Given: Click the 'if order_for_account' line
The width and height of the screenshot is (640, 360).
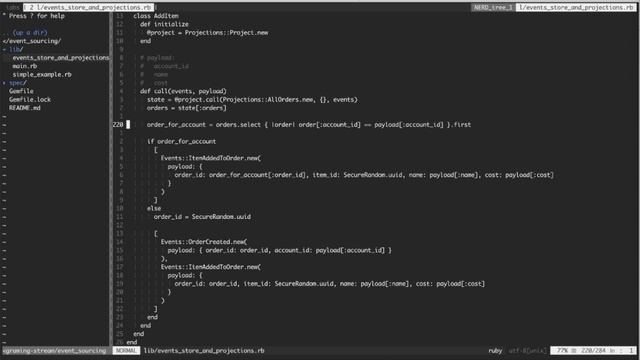Looking at the screenshot, I should tap(181, 141).
